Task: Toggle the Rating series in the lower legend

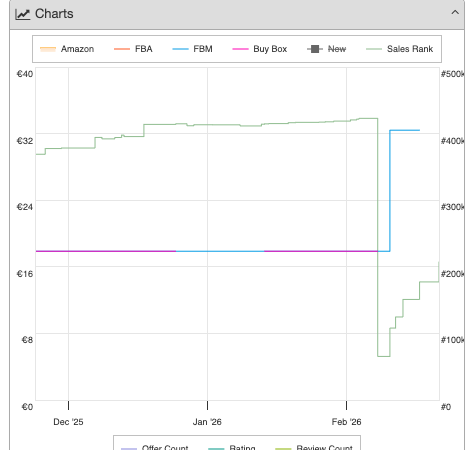Action: tap(232, 447)
